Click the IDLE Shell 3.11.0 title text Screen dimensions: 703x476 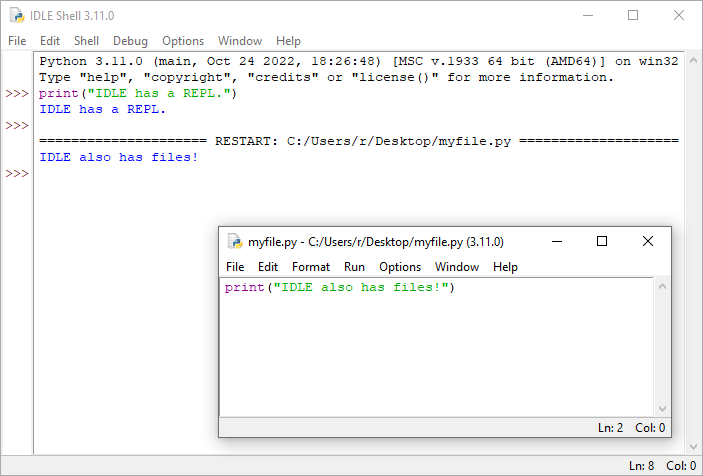click(x=72, y=16)
